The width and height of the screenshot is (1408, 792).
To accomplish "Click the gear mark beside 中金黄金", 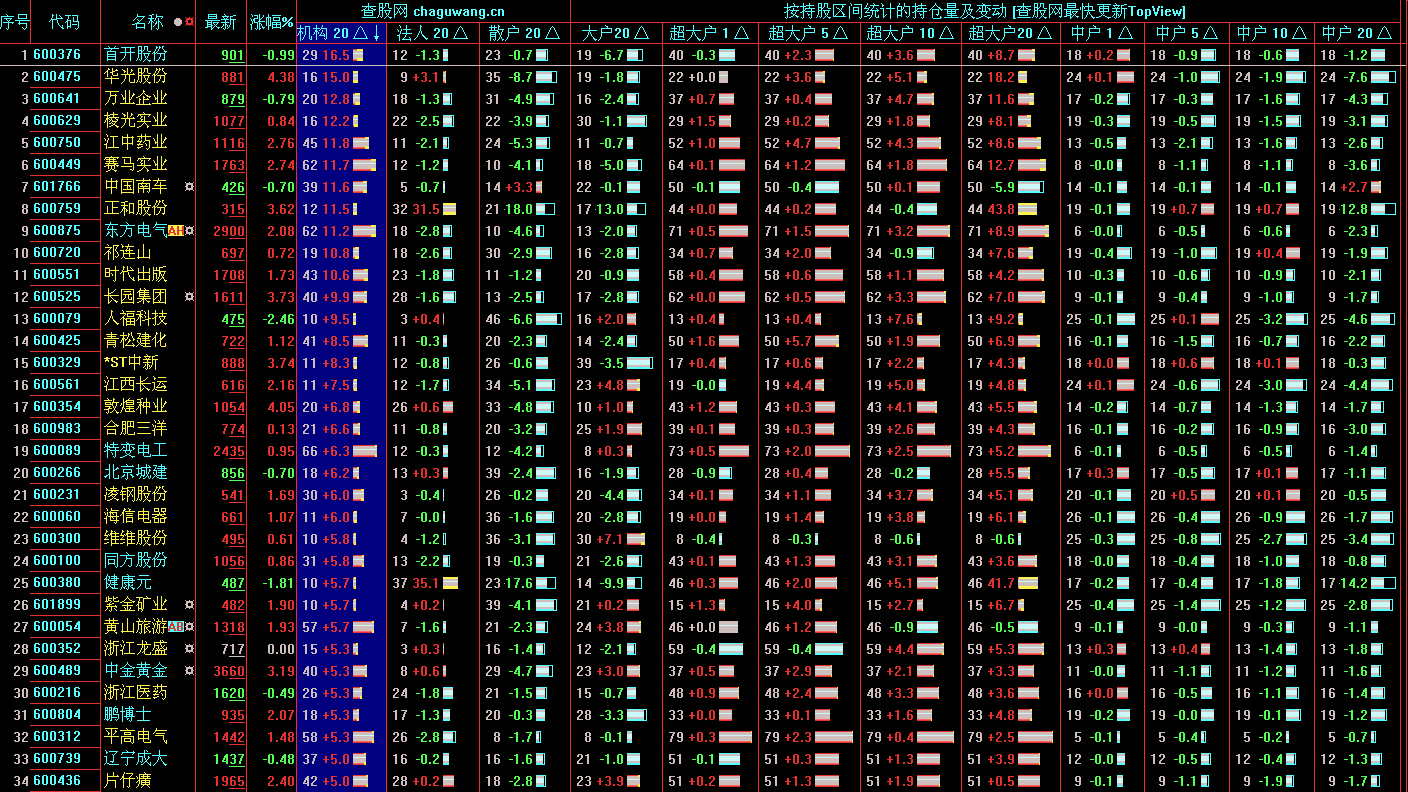I will coord(189,671).
